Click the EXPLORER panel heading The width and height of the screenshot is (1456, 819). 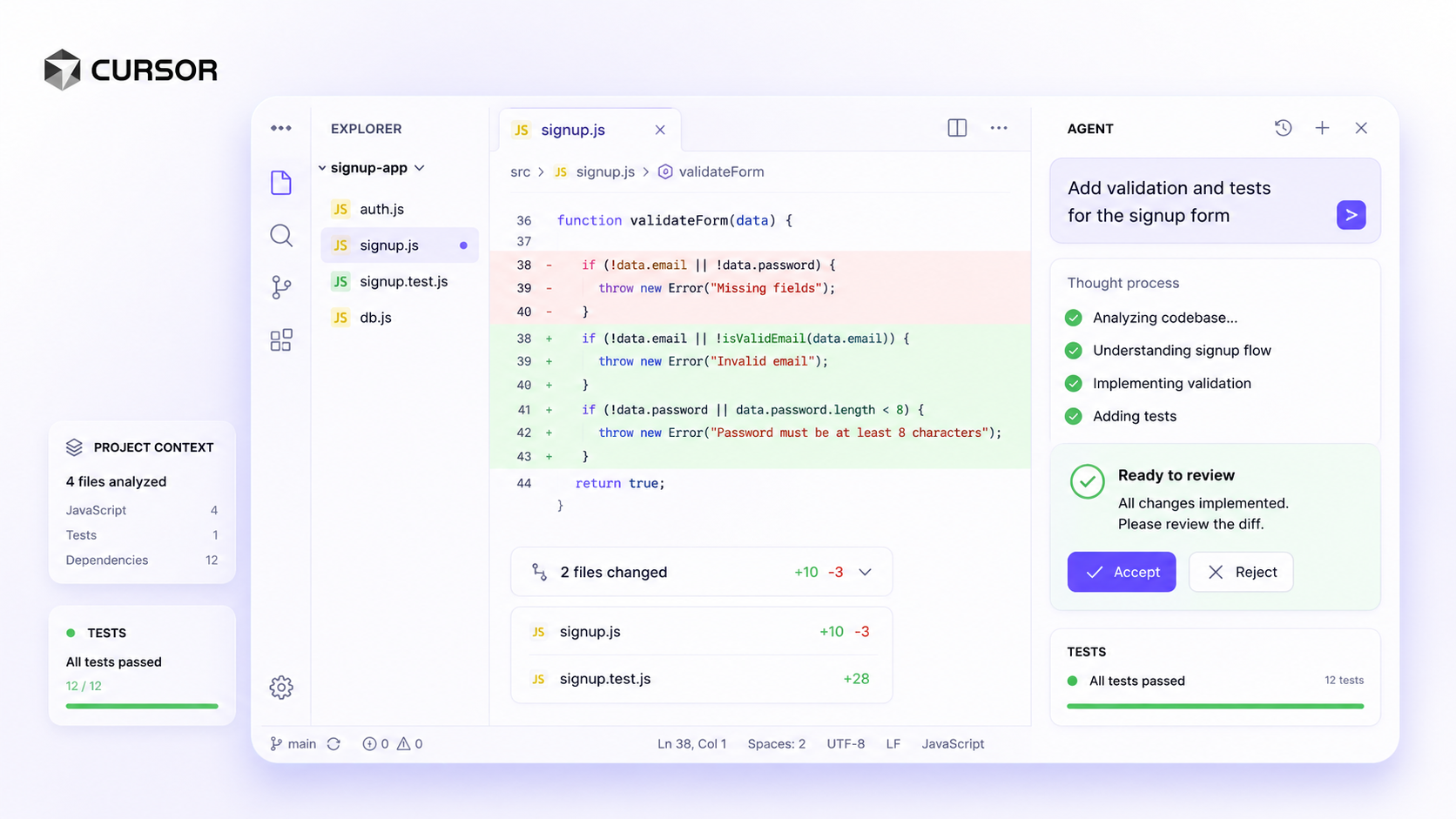point(366,129)
